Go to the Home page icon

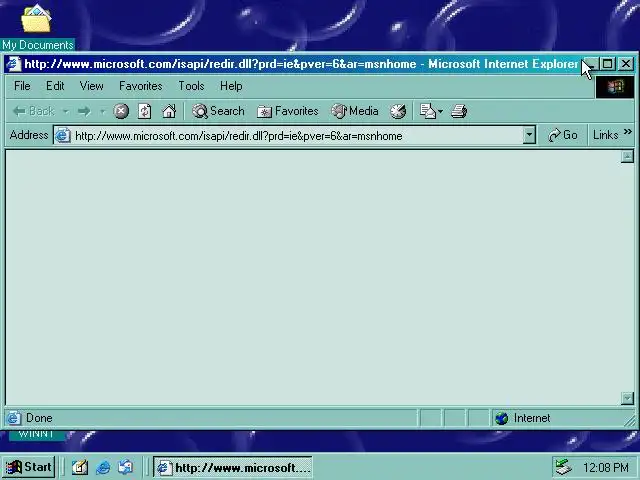tap(169, 111)
